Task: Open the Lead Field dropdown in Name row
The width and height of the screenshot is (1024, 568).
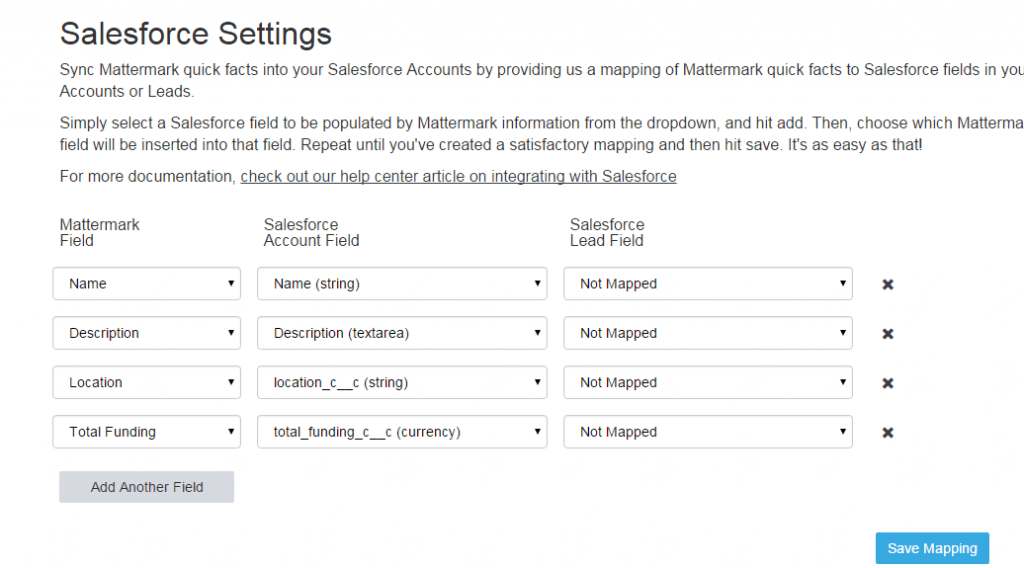Action: (x=708, y=283)
